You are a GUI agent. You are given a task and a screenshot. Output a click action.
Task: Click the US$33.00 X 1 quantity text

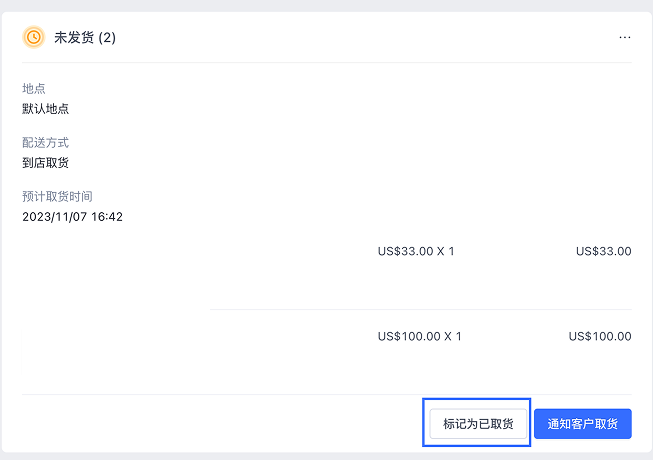pos(416,251)
